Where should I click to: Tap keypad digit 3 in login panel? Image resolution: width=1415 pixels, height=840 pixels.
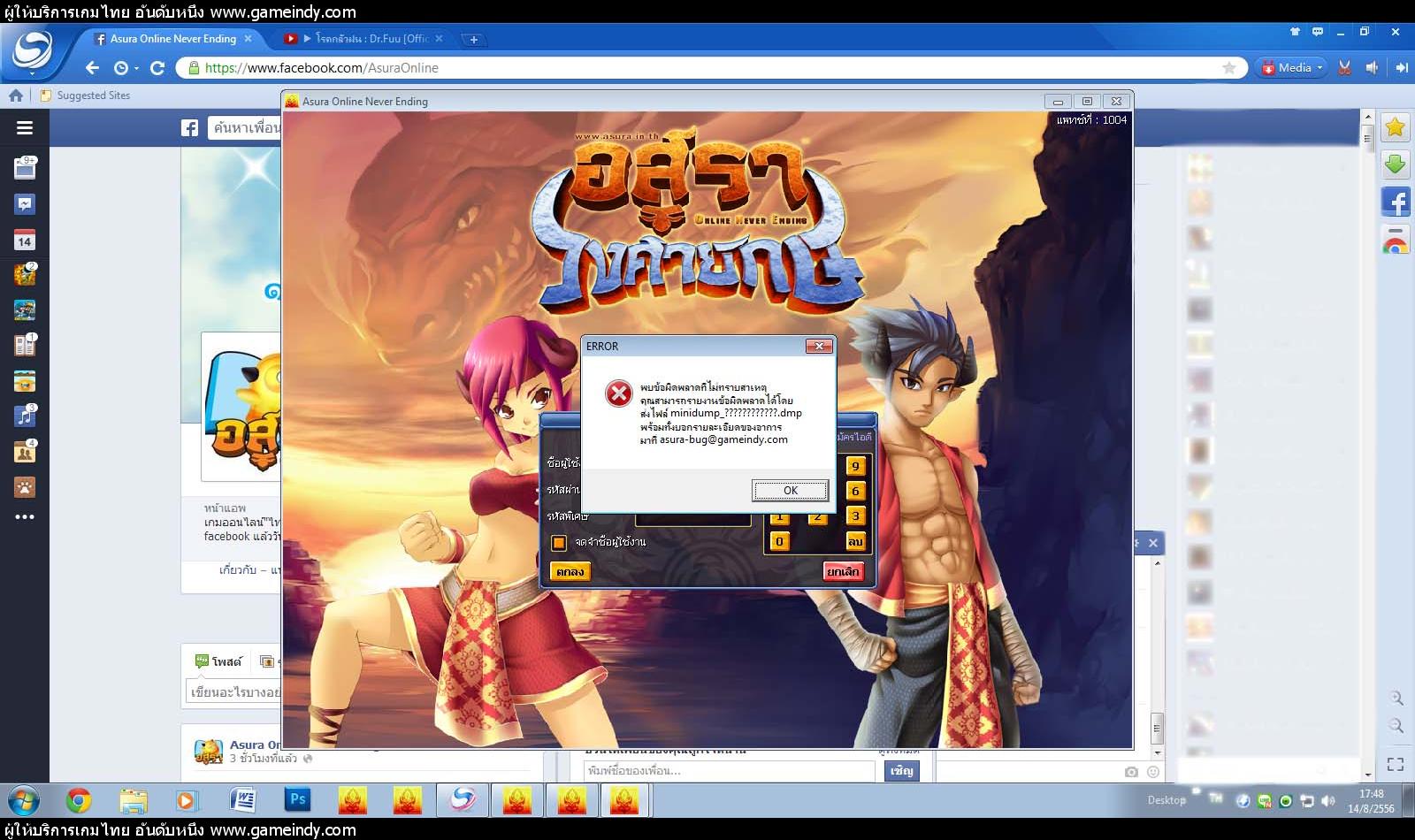click(855, 515)
